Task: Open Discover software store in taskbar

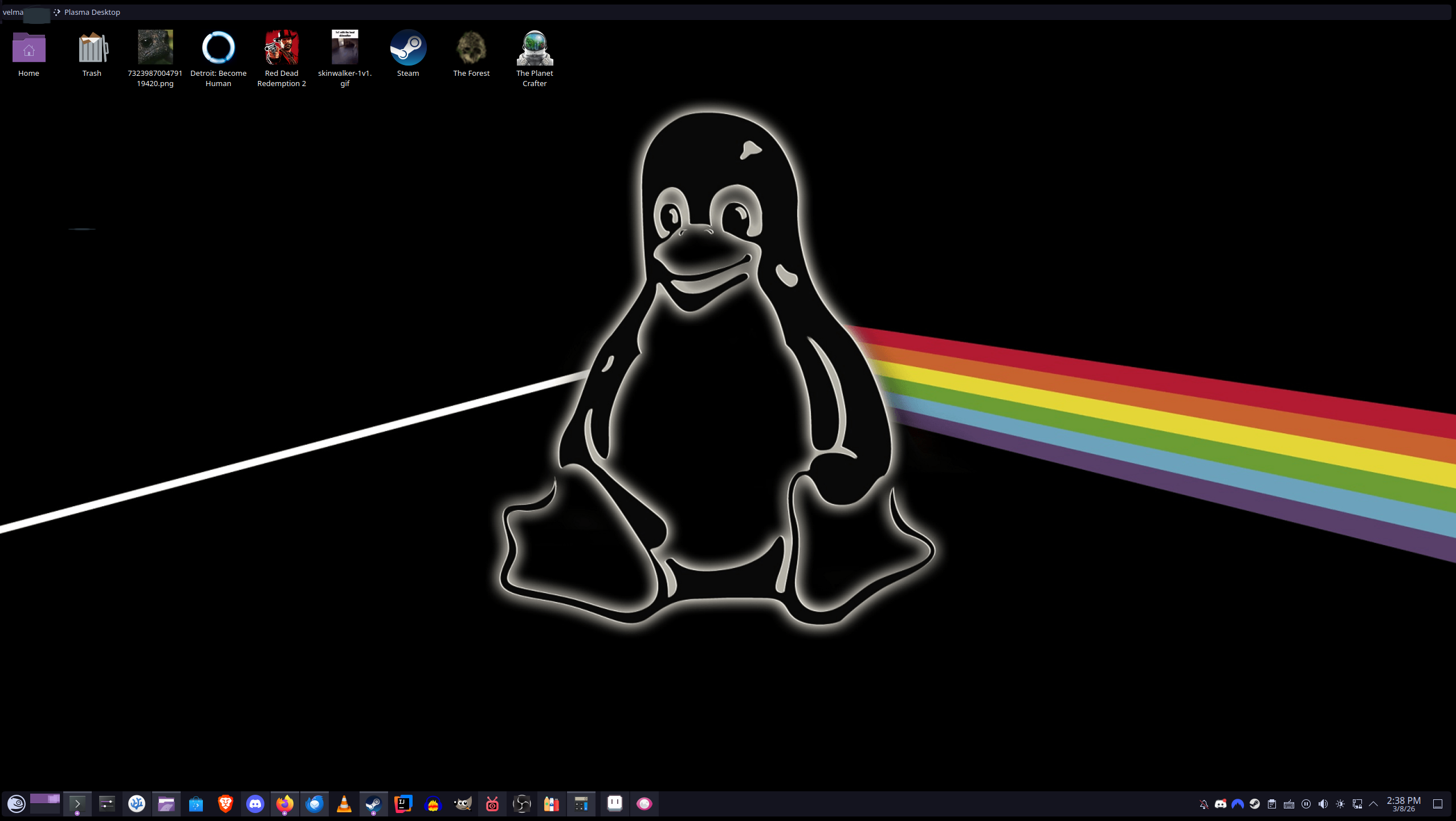Action: pos(196,804)
